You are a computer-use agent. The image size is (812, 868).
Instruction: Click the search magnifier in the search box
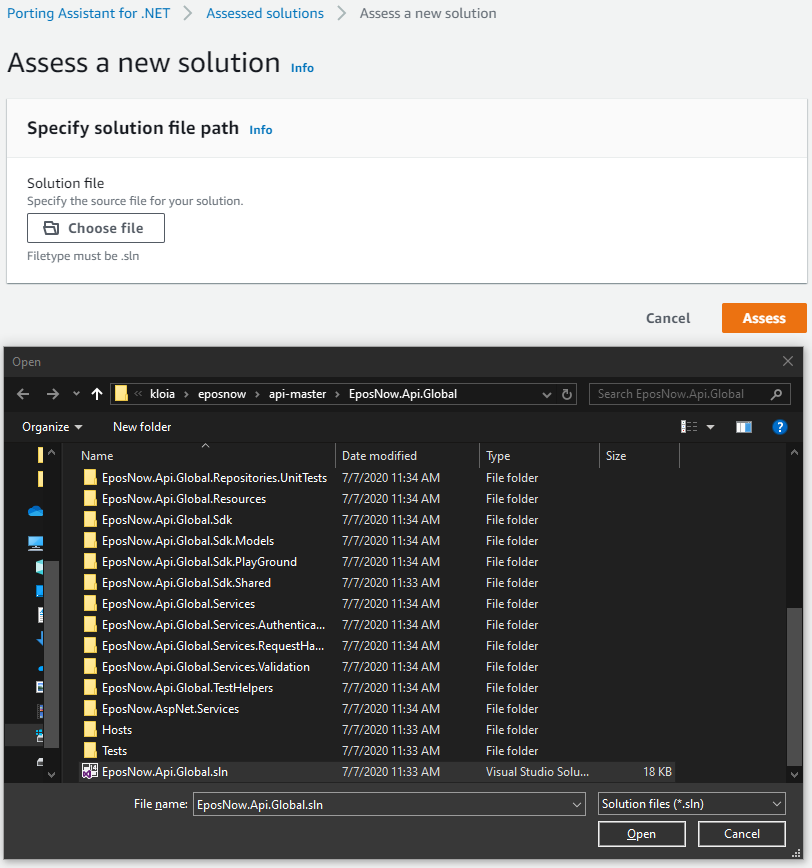[x=777, y=394]
